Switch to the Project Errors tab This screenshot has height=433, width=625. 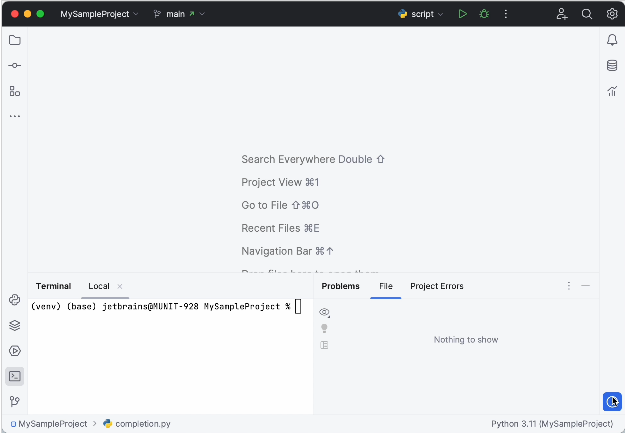(x=437, y=286)
